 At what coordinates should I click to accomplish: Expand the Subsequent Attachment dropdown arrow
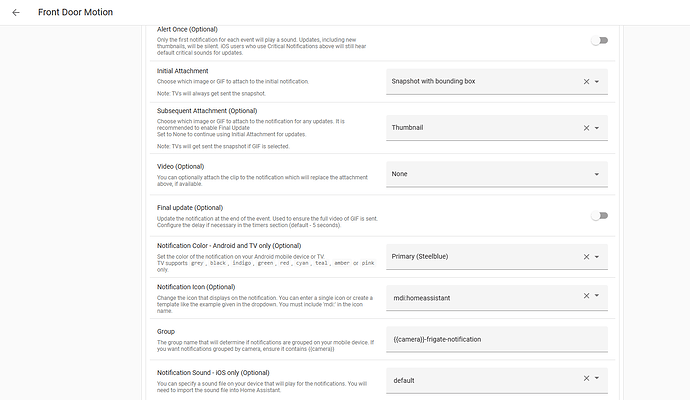[597, 128]
